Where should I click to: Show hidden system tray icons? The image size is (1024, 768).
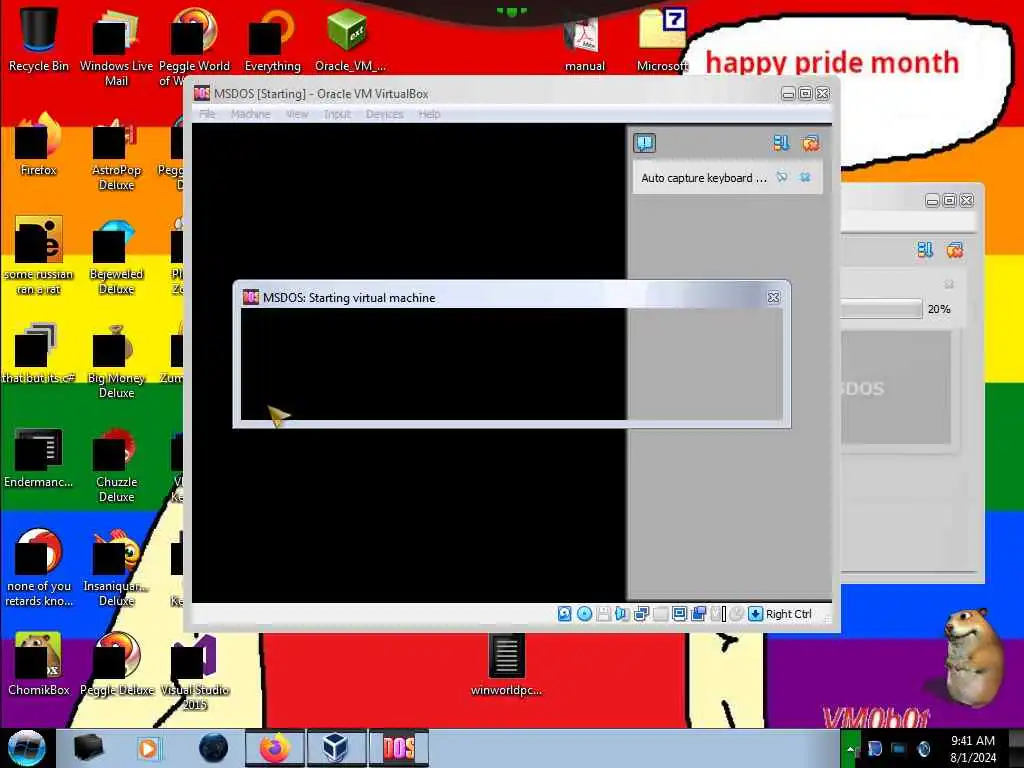click(850, 749)
